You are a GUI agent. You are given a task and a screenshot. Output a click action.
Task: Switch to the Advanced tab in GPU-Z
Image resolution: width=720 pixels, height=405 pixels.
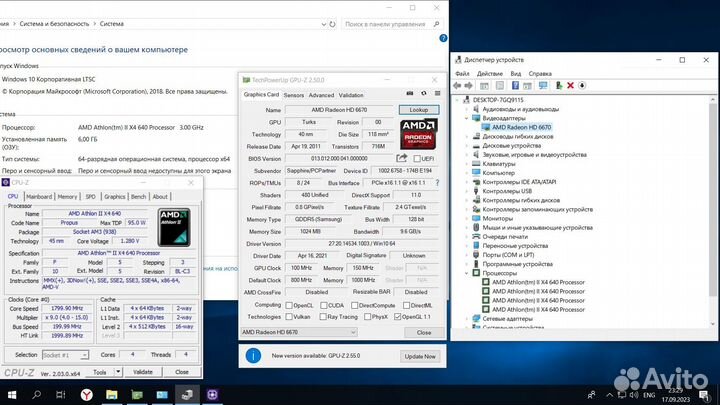[321, 95]
